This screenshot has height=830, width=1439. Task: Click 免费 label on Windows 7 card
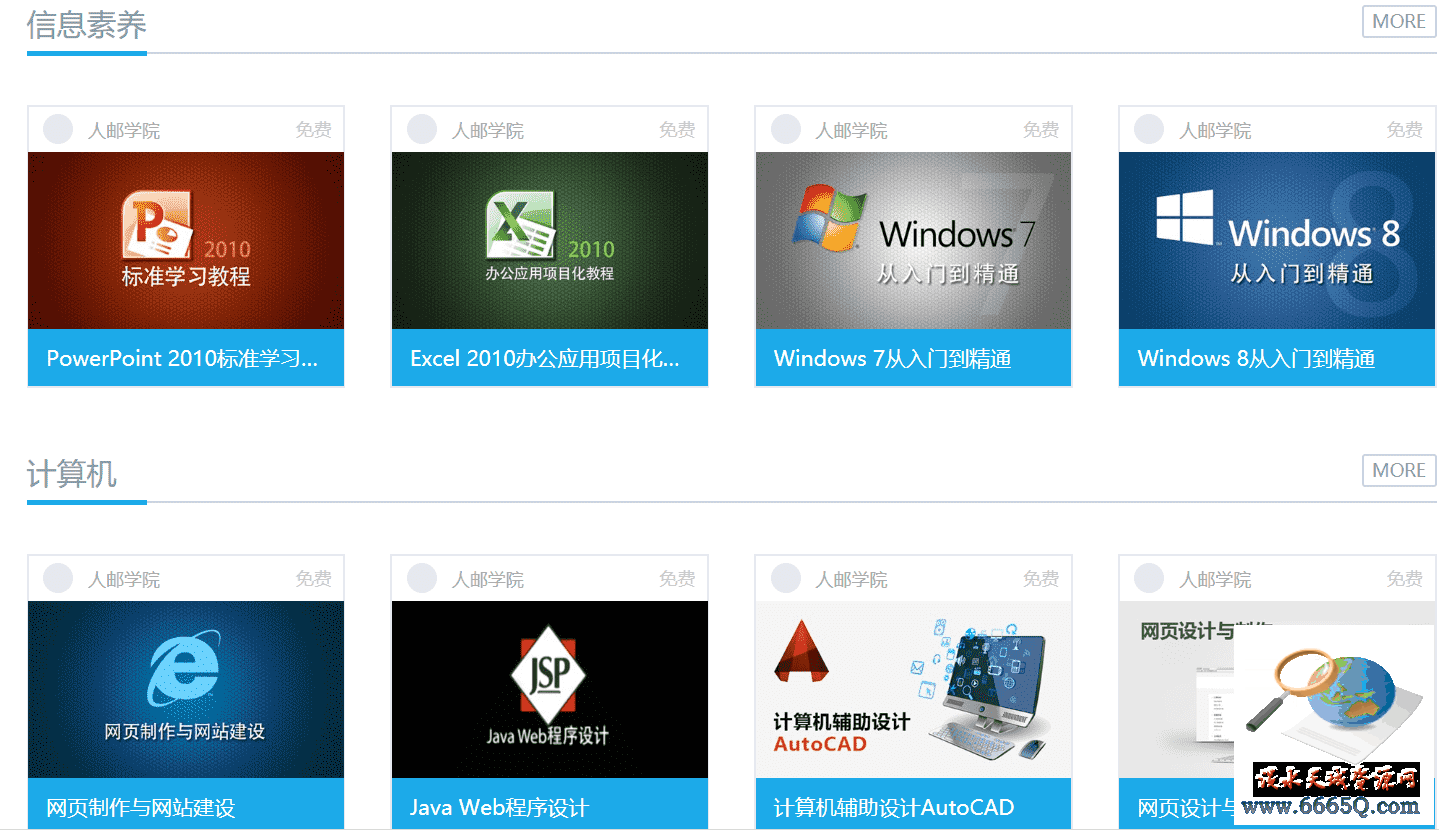[1041, 129]
